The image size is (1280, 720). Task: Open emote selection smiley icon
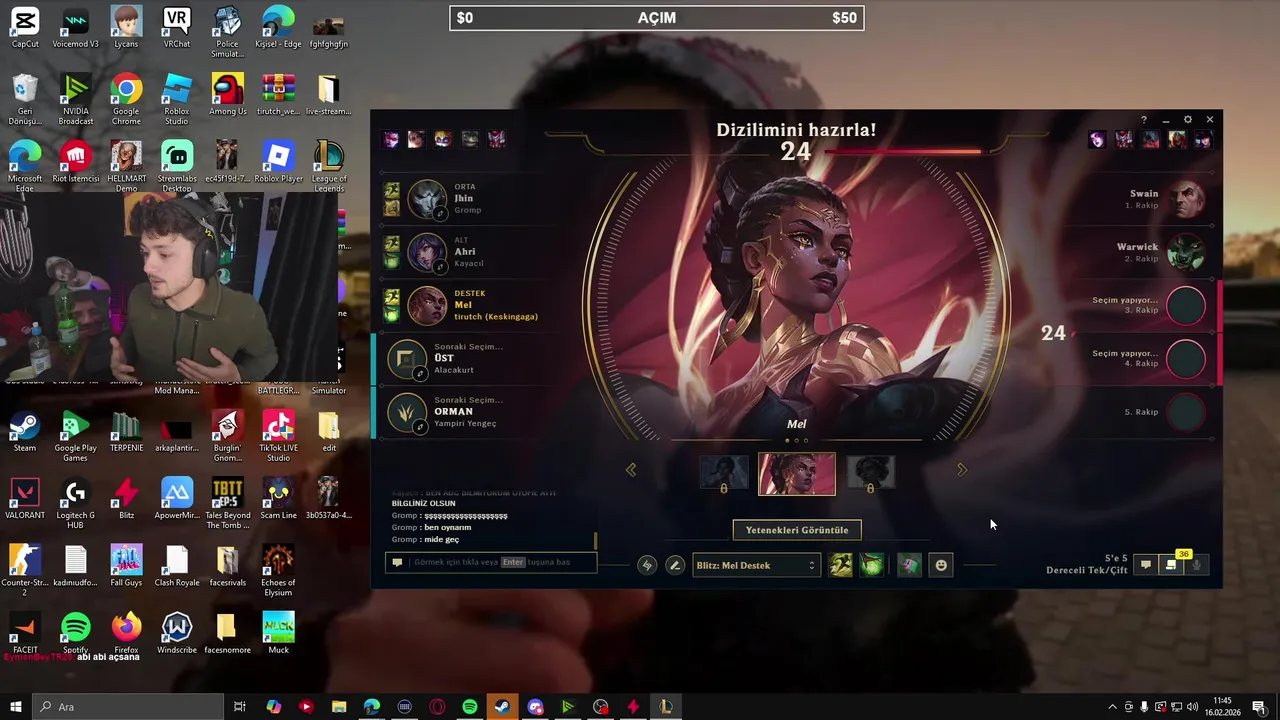click(941, 565)
